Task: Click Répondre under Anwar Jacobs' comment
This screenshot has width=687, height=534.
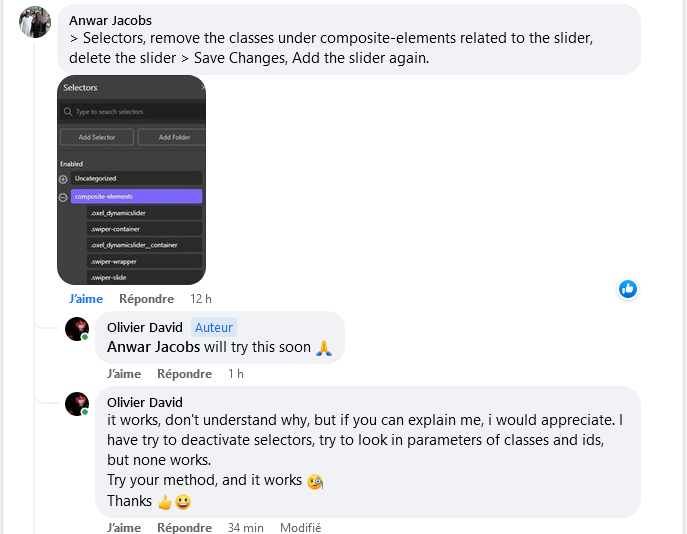Action: pyautogui.click(x=146, y=299)
